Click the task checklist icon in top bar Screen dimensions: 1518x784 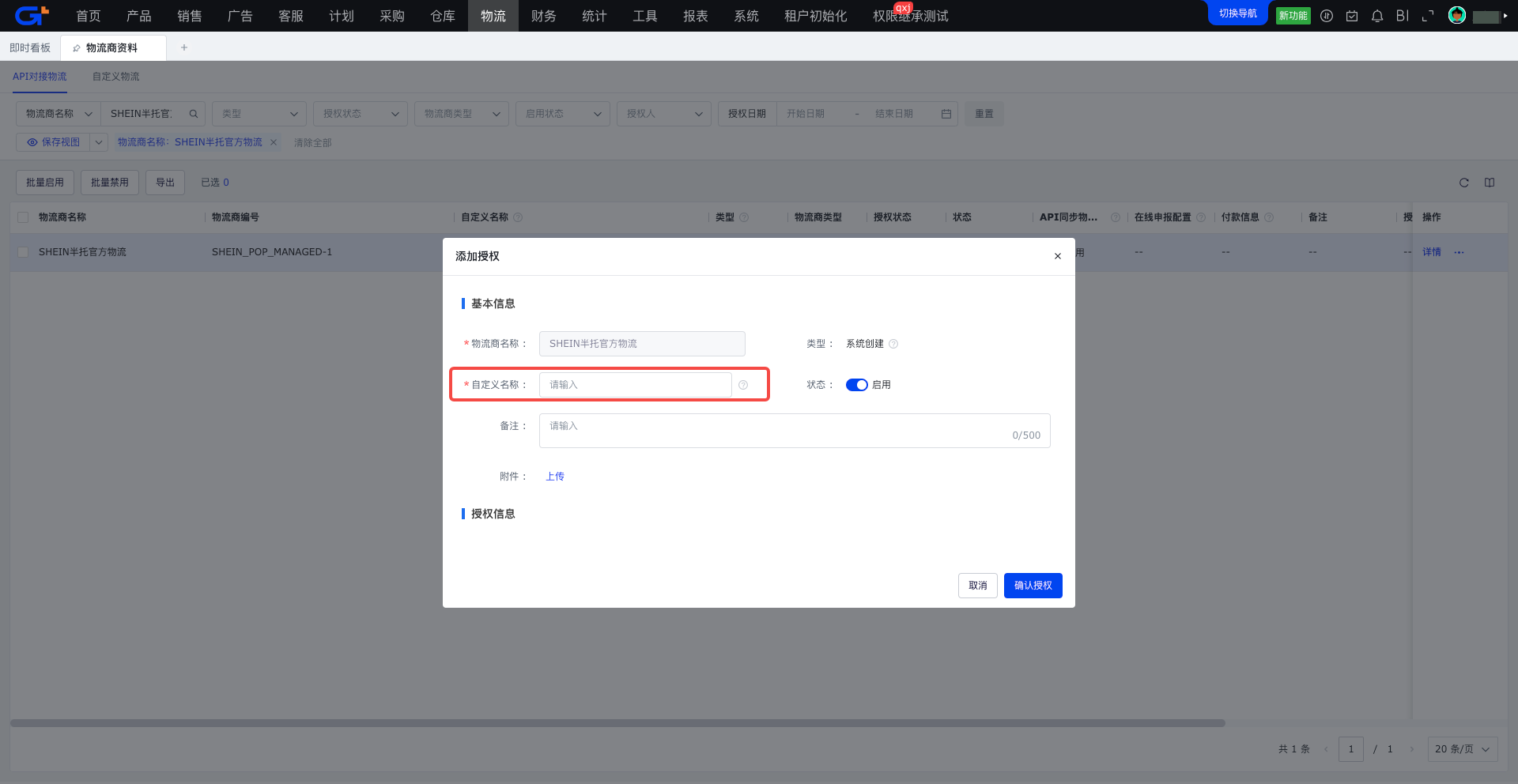[x=1352, y=16]
